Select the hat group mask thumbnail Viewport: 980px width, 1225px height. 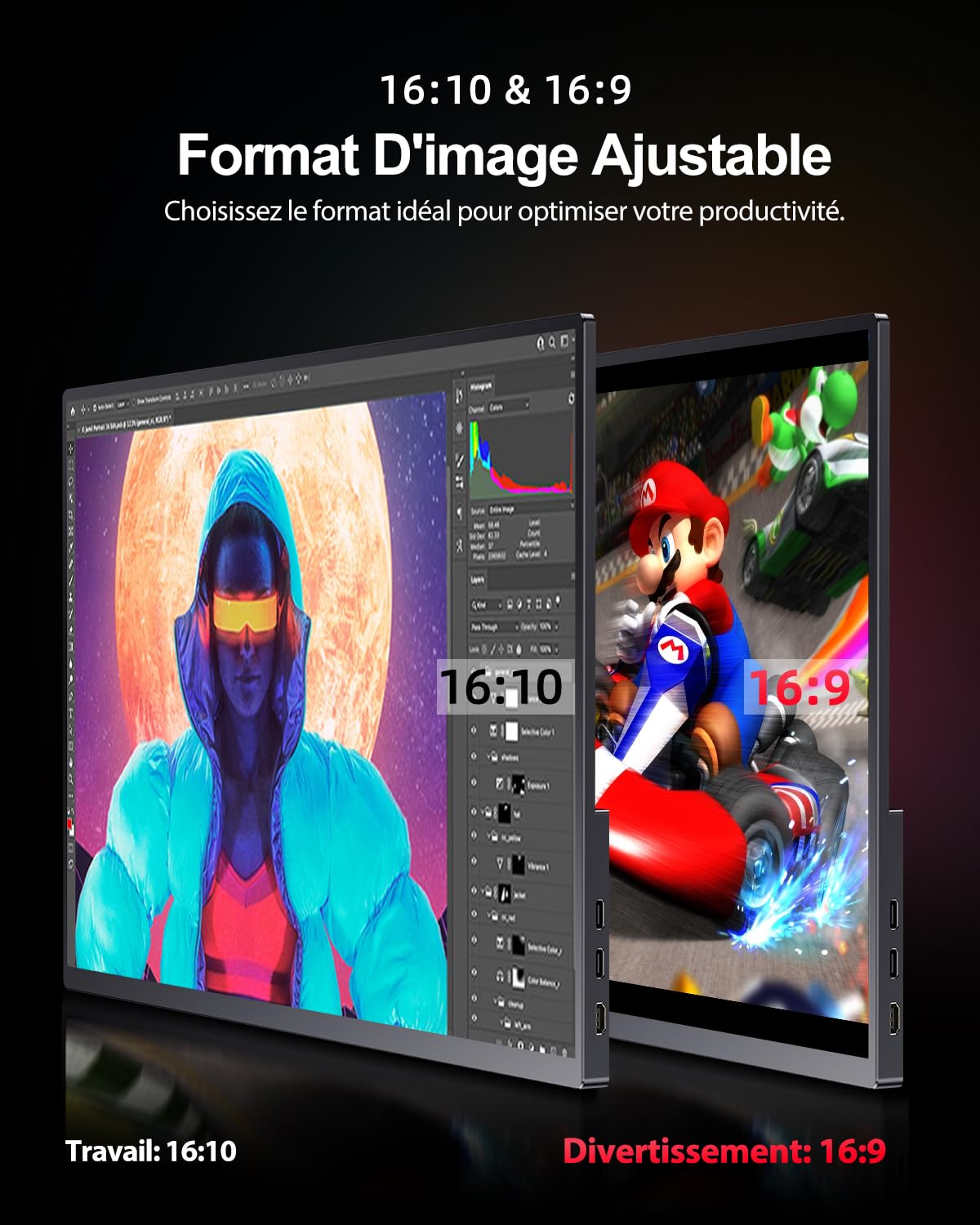click(505, 813)
